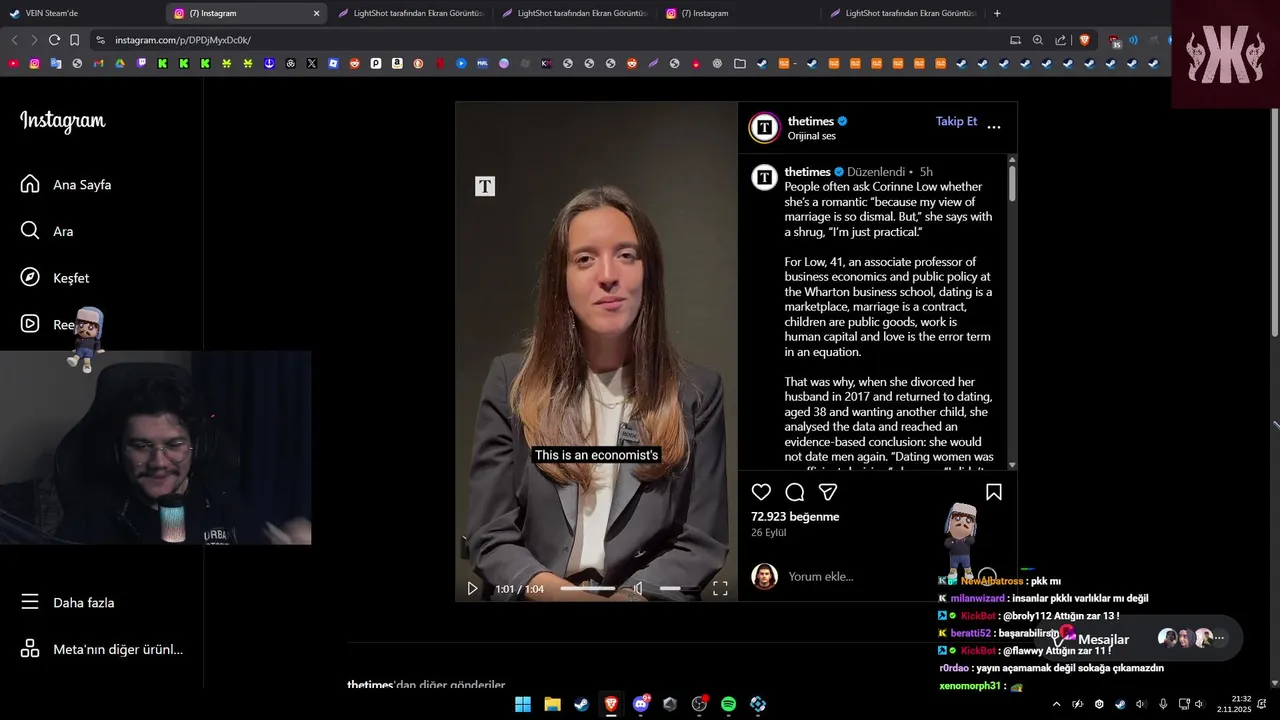1280x720 pixels.
Task: Open Meta'nın diğer ürünleri menu
Action: point(101,649)
